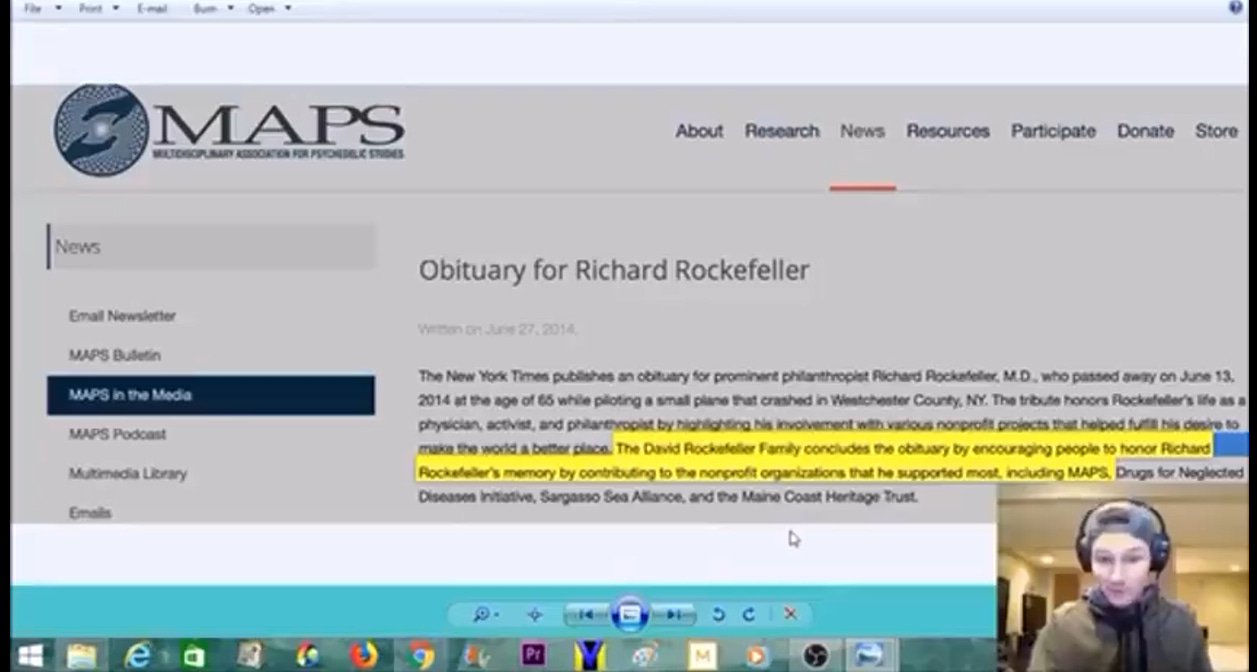Open the Print menu
The image size is (1257, 672).
point(91,8)
